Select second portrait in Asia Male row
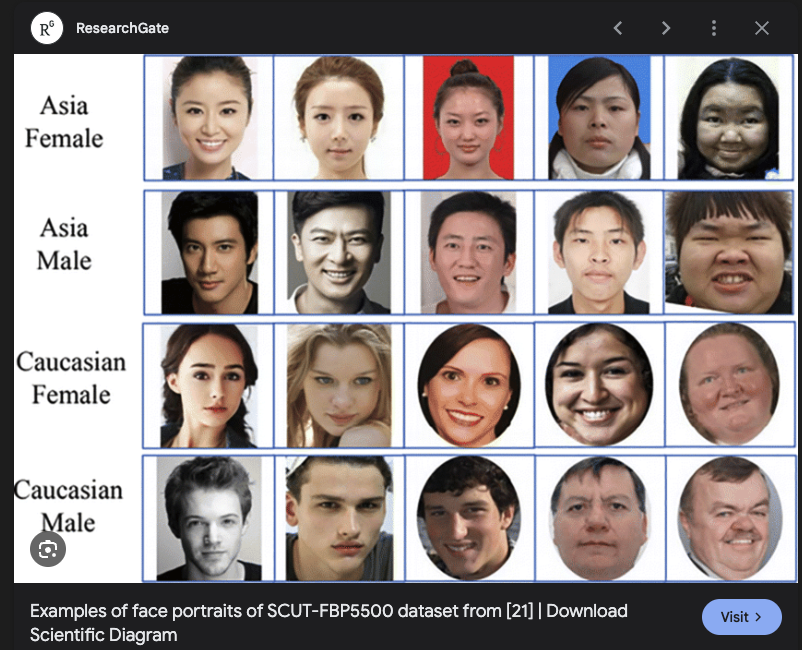Screen dimensions: 802x650 click(338, 252)
